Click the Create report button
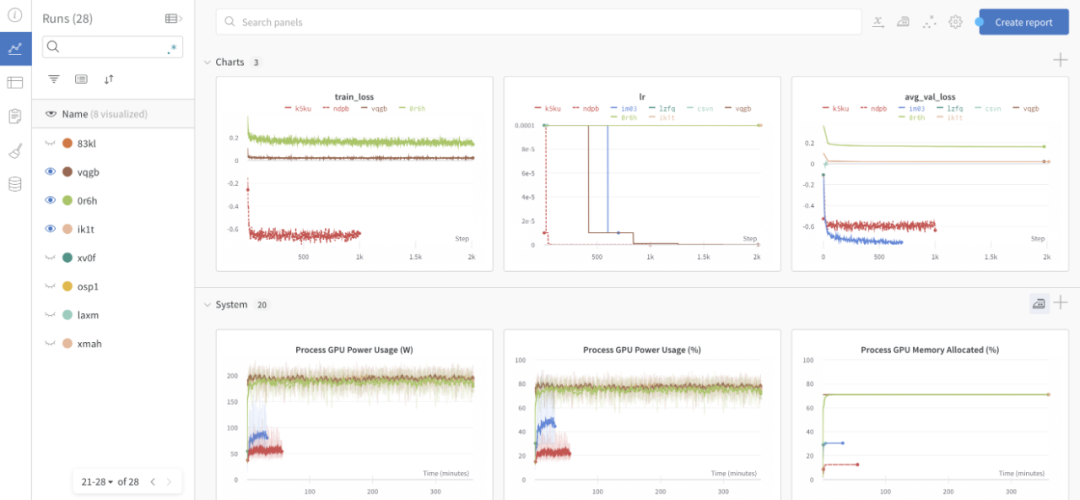This screenshot has height=500, width=1080. 1024,22
